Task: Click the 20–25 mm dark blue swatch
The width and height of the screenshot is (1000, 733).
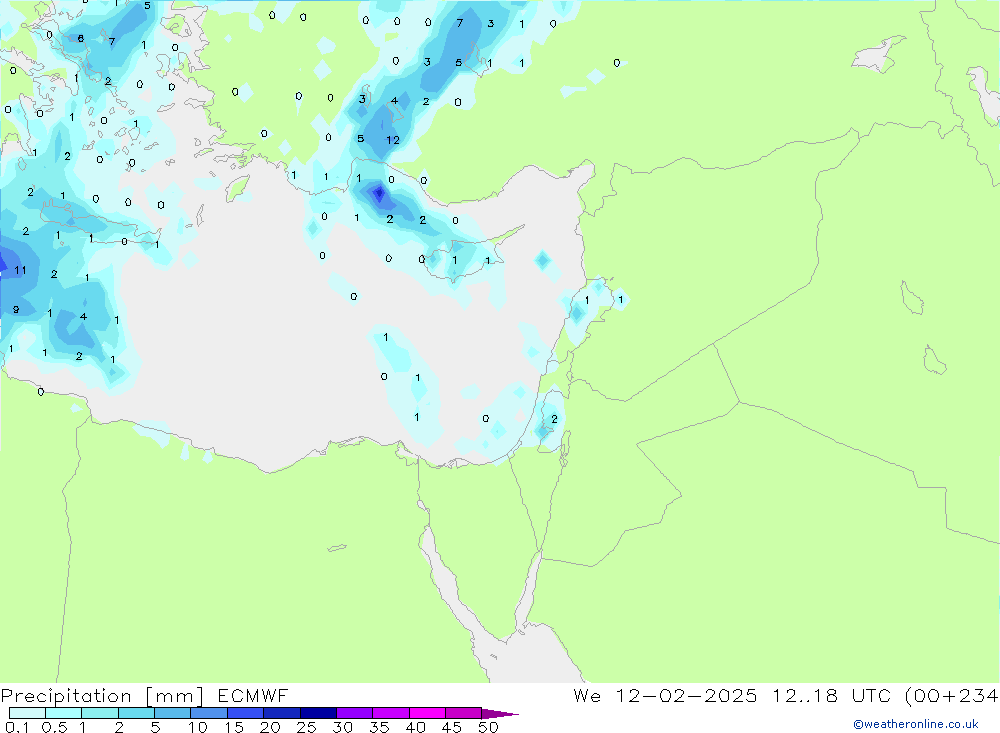Action: pos(282,713)
